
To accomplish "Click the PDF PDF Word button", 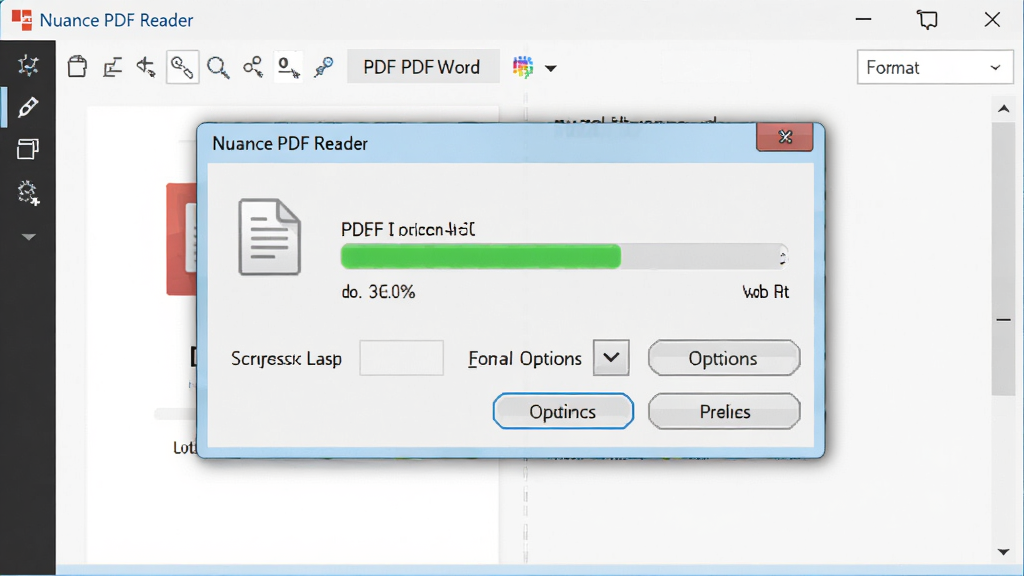I will coord(422,67).
